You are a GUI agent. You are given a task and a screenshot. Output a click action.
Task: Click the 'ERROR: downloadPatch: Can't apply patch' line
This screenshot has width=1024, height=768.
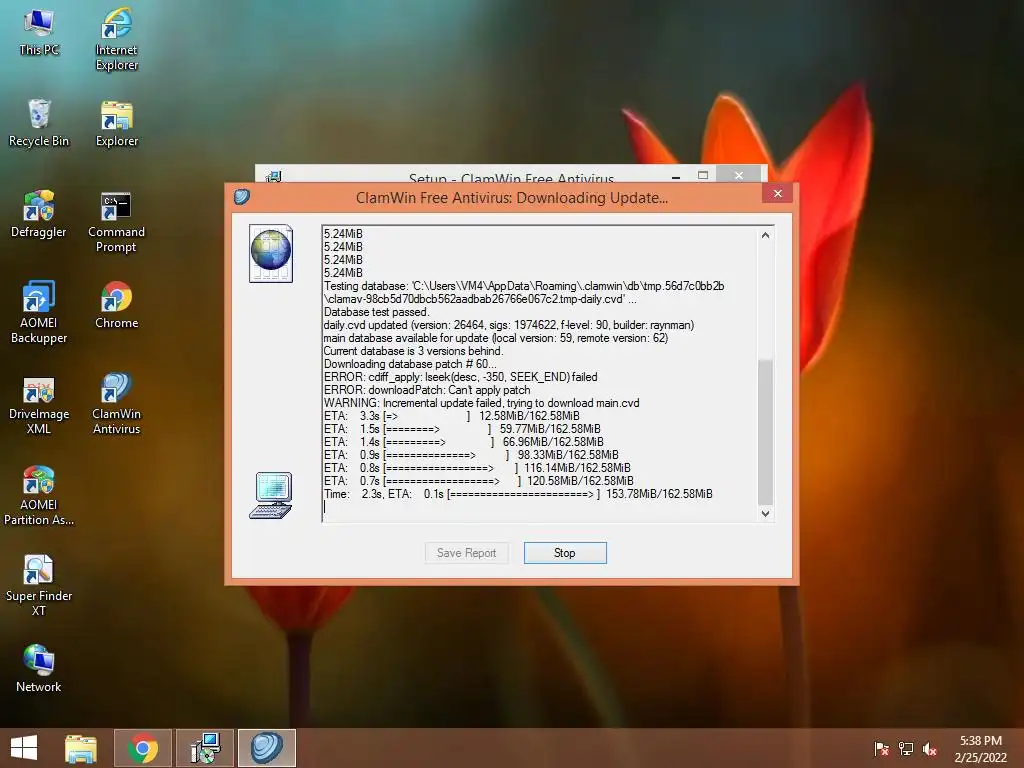pos(427,390)
